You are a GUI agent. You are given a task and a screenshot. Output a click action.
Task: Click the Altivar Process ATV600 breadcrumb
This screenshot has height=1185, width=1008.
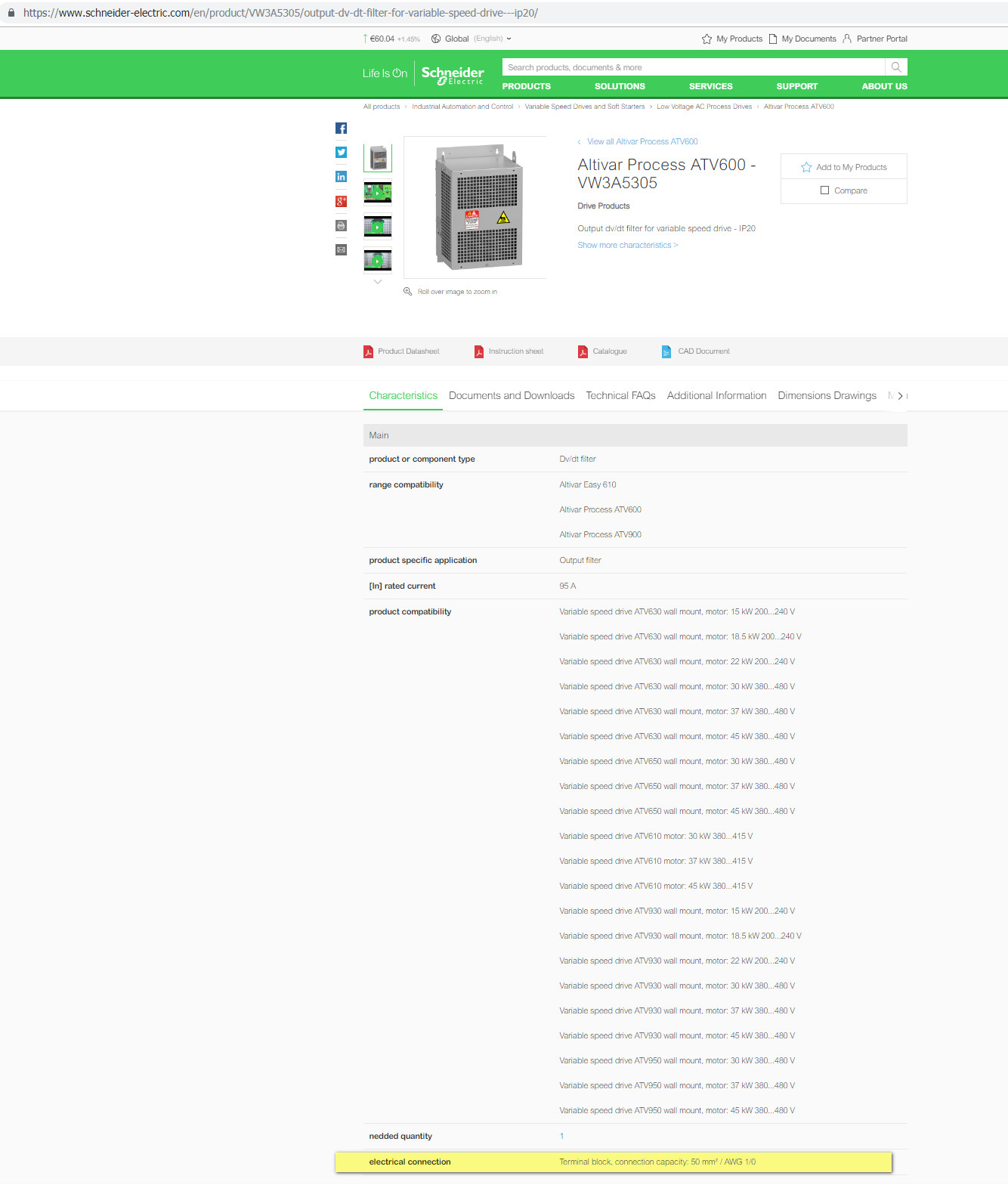[799, 107]
